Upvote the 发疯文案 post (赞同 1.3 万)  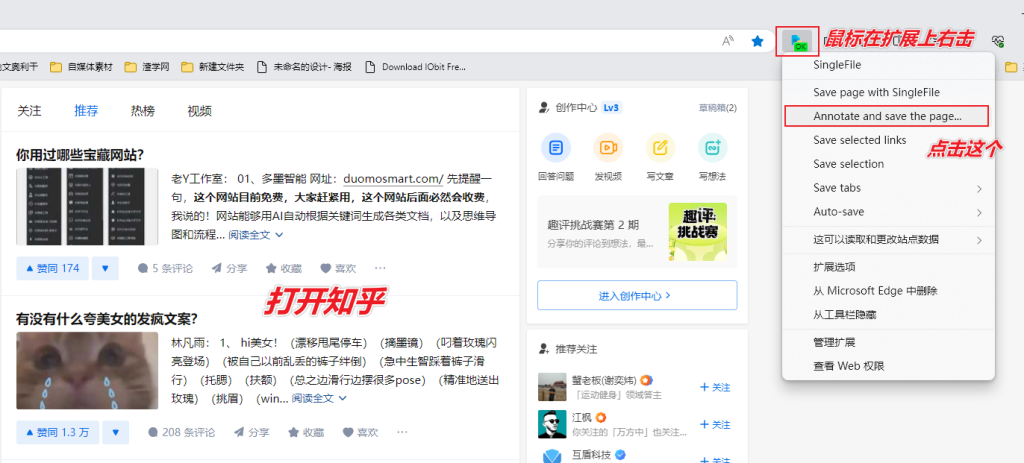point(57,432)
